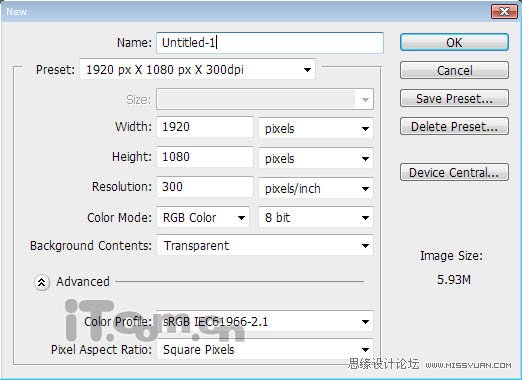Open the 8 bit depth dropdown
Image resolution: width=522 pixels, height=380 pixels.
[316, 218]
